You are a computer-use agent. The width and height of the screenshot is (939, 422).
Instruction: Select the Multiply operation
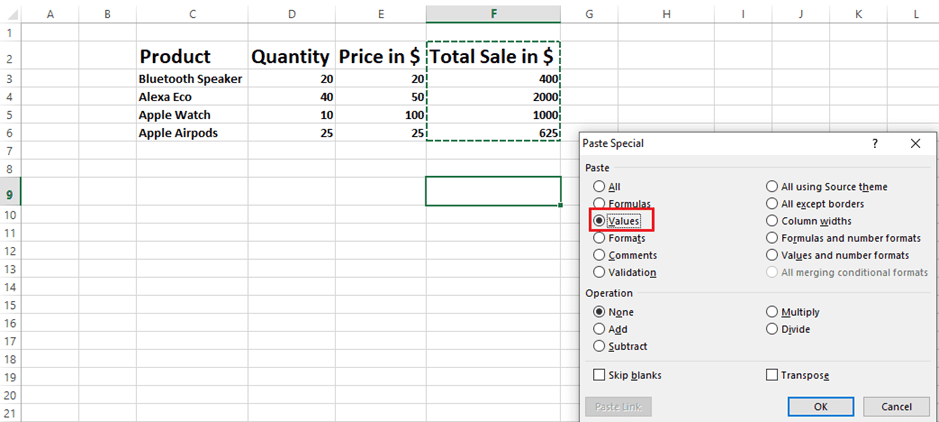tap(772, 312)
